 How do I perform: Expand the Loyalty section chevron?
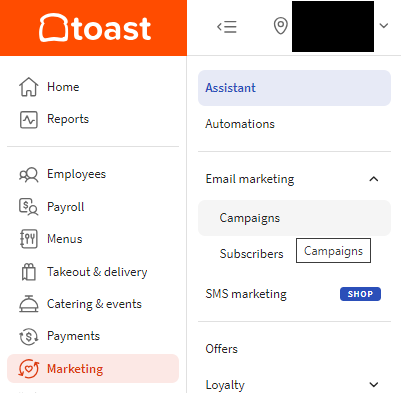374,385
